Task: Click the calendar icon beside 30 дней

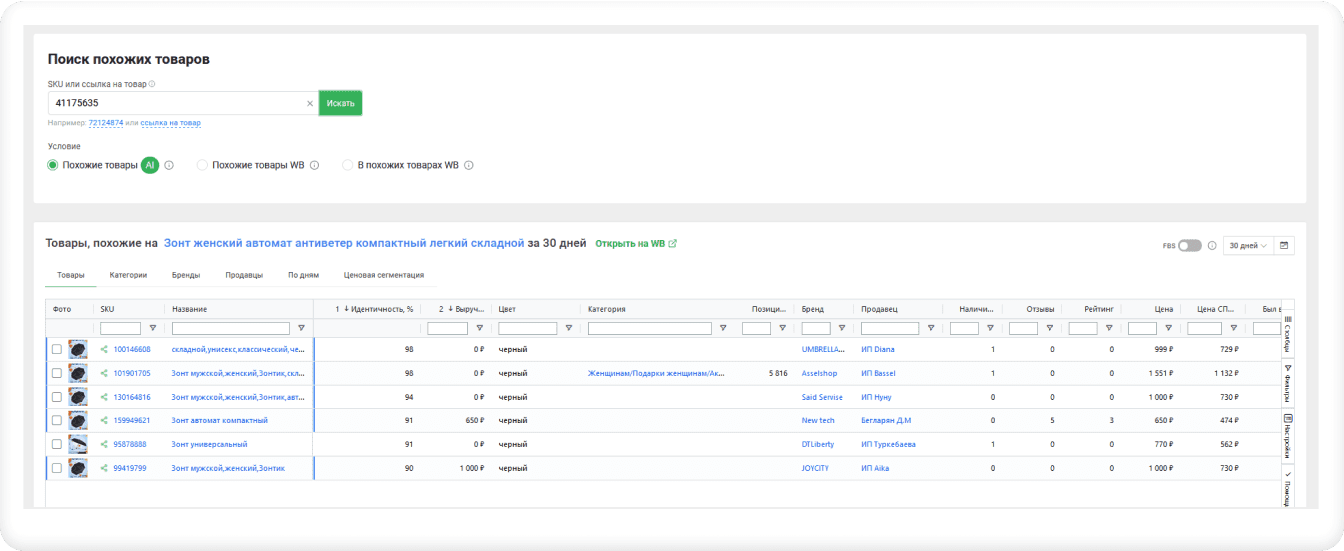Action: [x=1284, y=245]
